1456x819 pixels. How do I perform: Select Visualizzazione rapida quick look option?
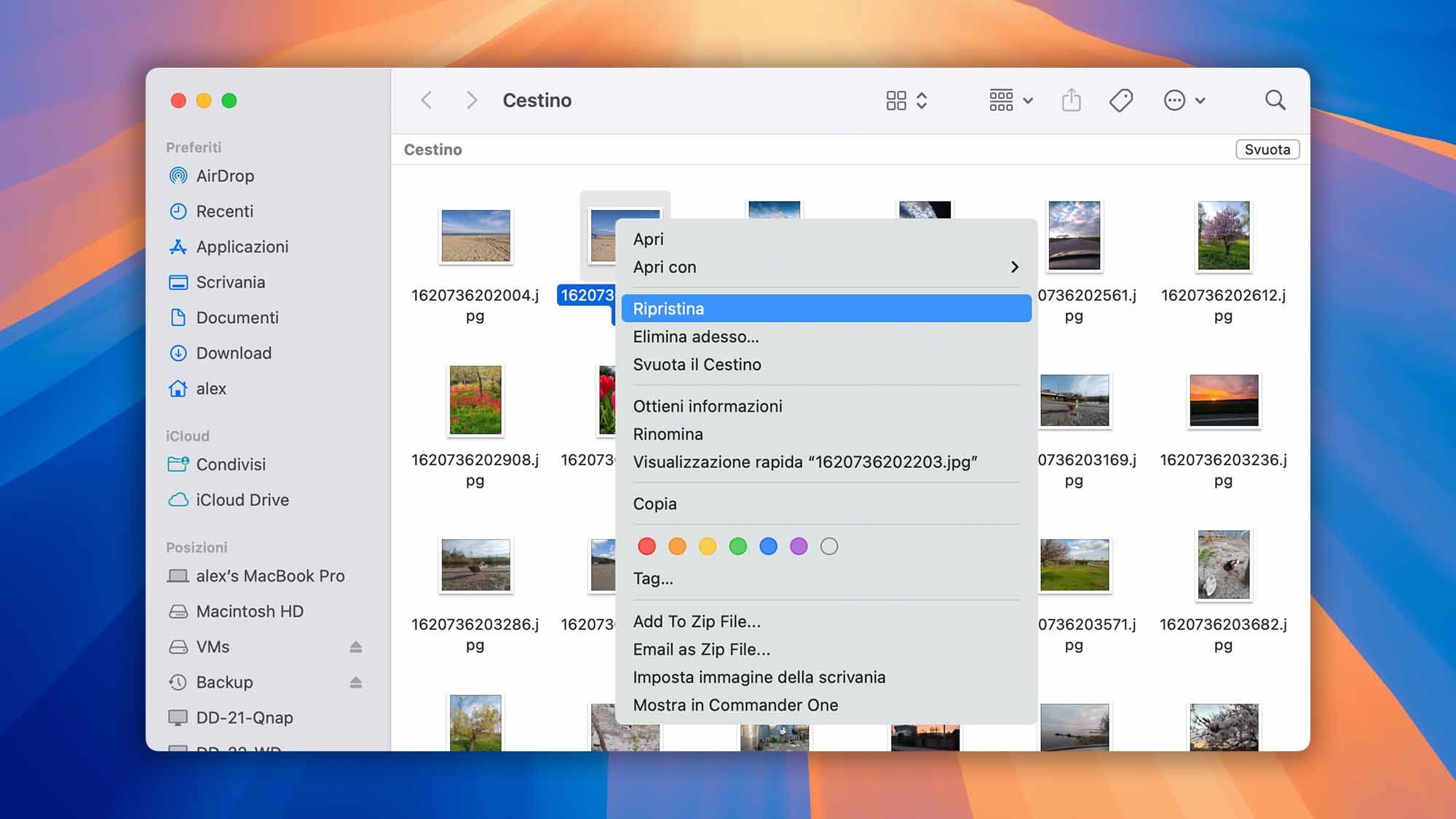point(805,461)
